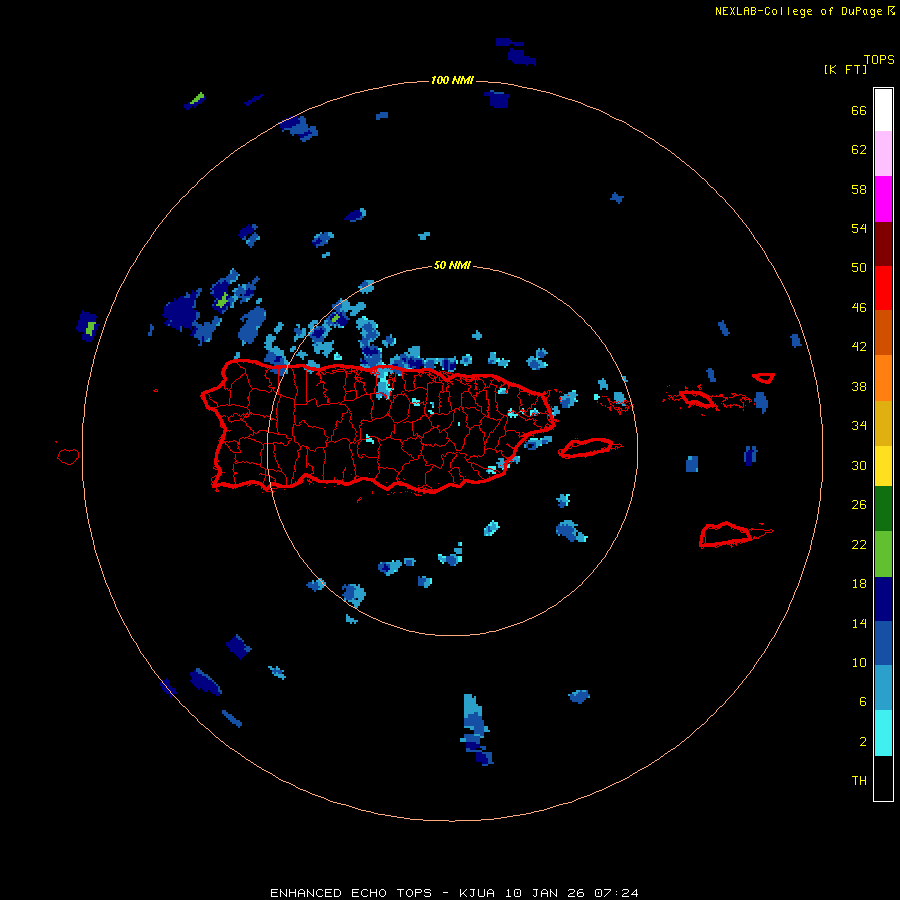Click the "26" legend value
Screen dimensions: 900x900
[859, 505]
